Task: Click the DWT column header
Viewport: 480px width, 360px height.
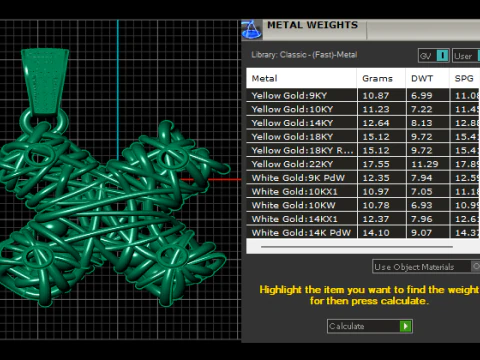Action: 427,78
